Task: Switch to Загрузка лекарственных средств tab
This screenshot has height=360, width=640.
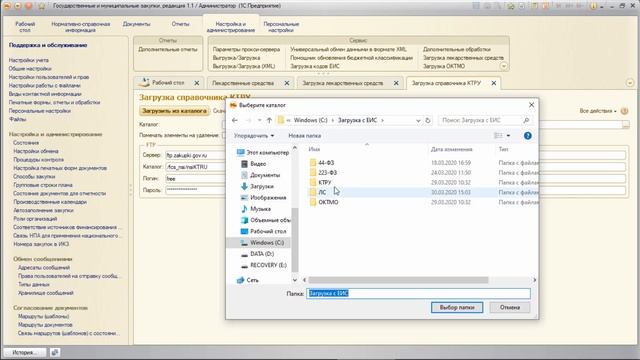Action: tap(342, 83)
